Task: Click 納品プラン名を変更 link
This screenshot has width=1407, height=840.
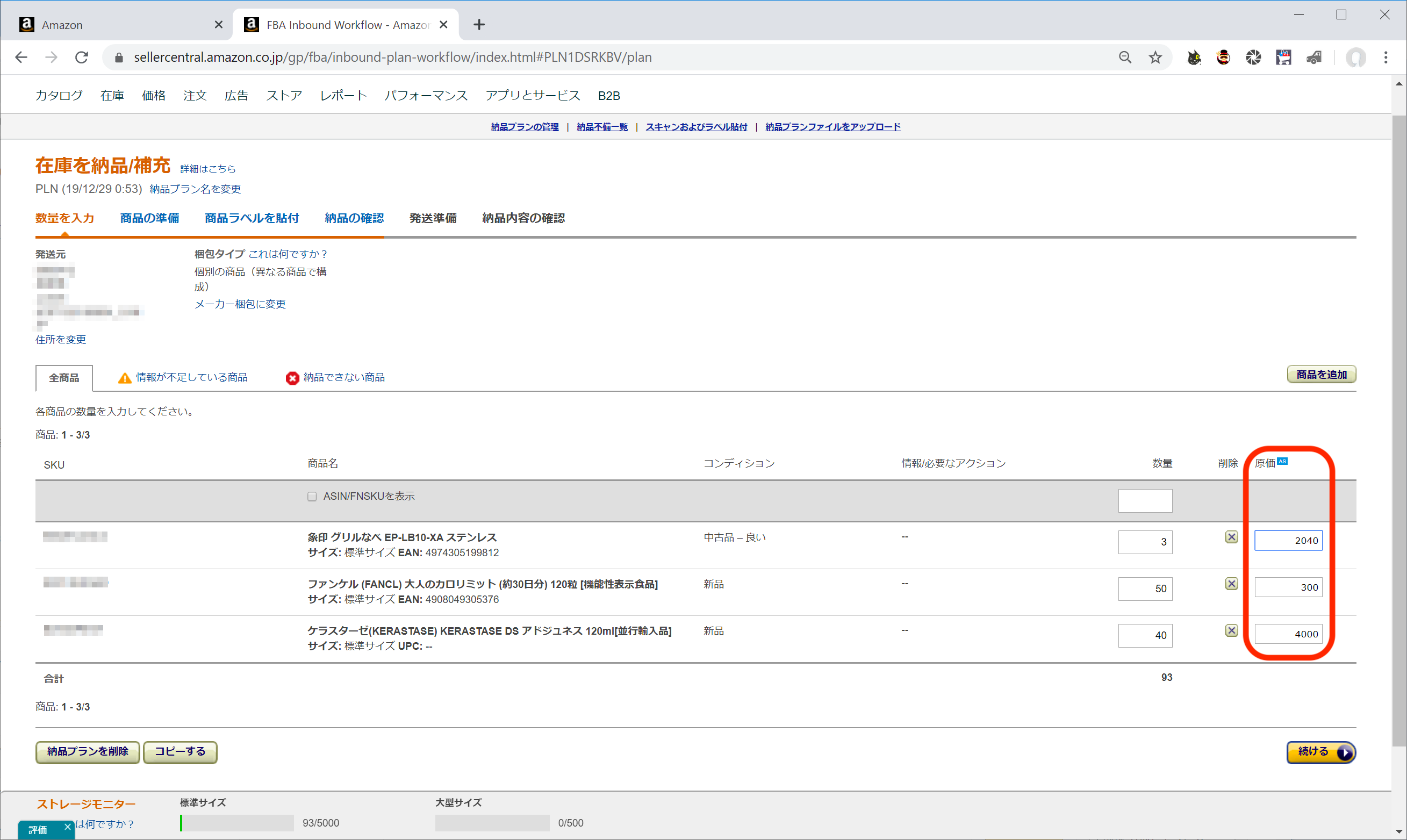Action: (195, 189)
